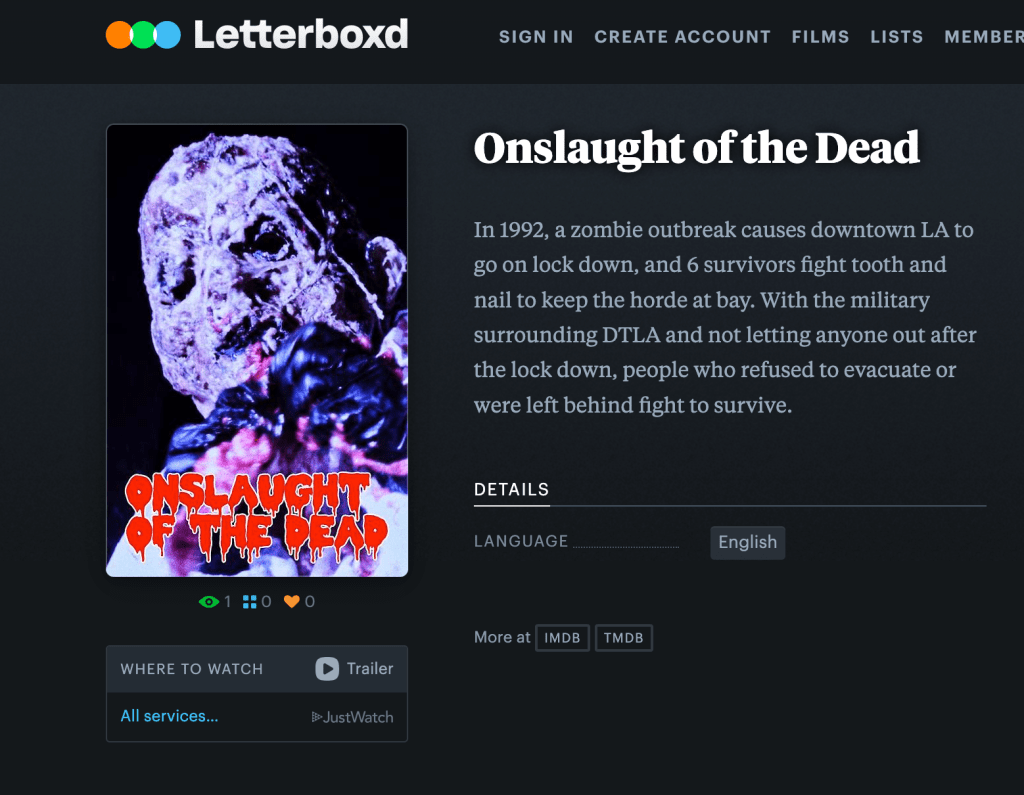Play the trailer via play icon
The height and width of the screenshot is (795, 1024).
[x=327, y=668]
